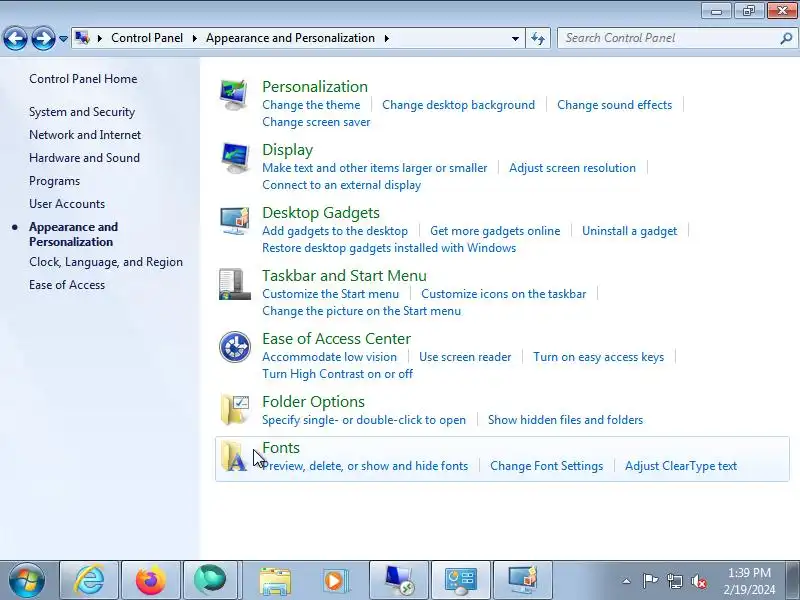Image resolution: width=800 pixels, height=600 pixels.
Task: Refresh the Control Panel view
Action: tap(538, 38)
